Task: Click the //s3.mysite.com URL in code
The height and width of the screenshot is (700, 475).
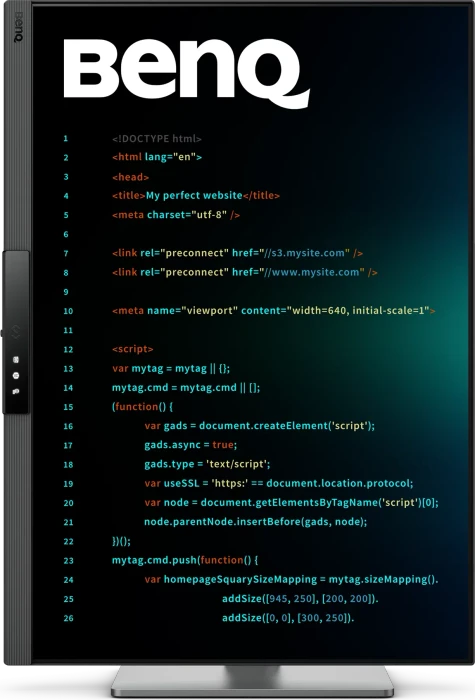Action: (x=307, y=253)
